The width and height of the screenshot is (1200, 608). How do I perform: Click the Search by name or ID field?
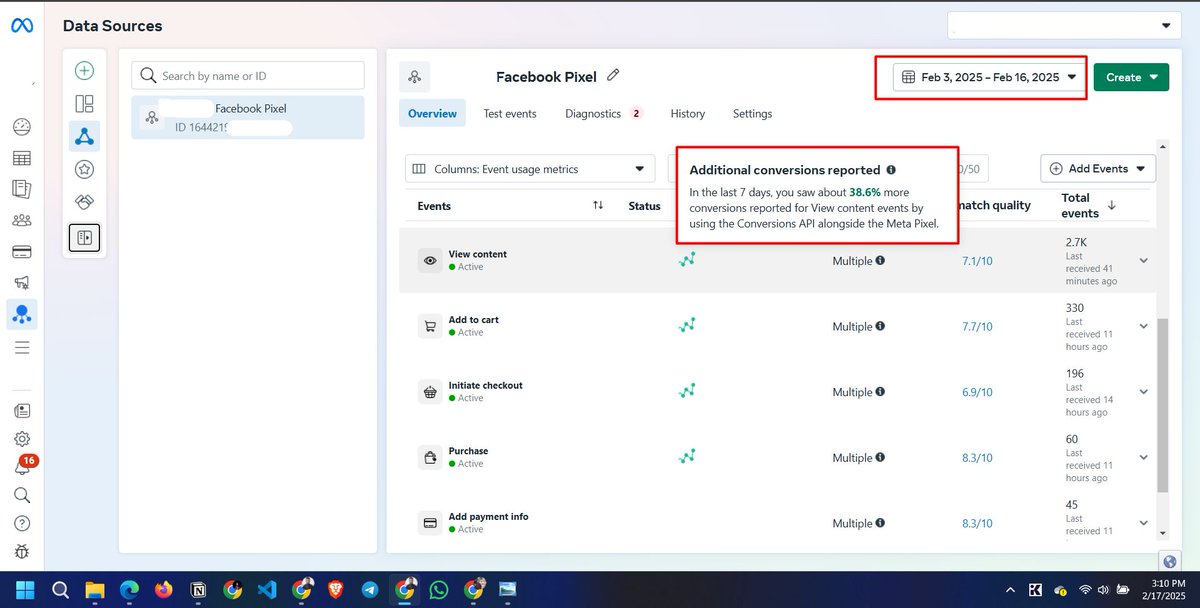(x=248, y=75)
